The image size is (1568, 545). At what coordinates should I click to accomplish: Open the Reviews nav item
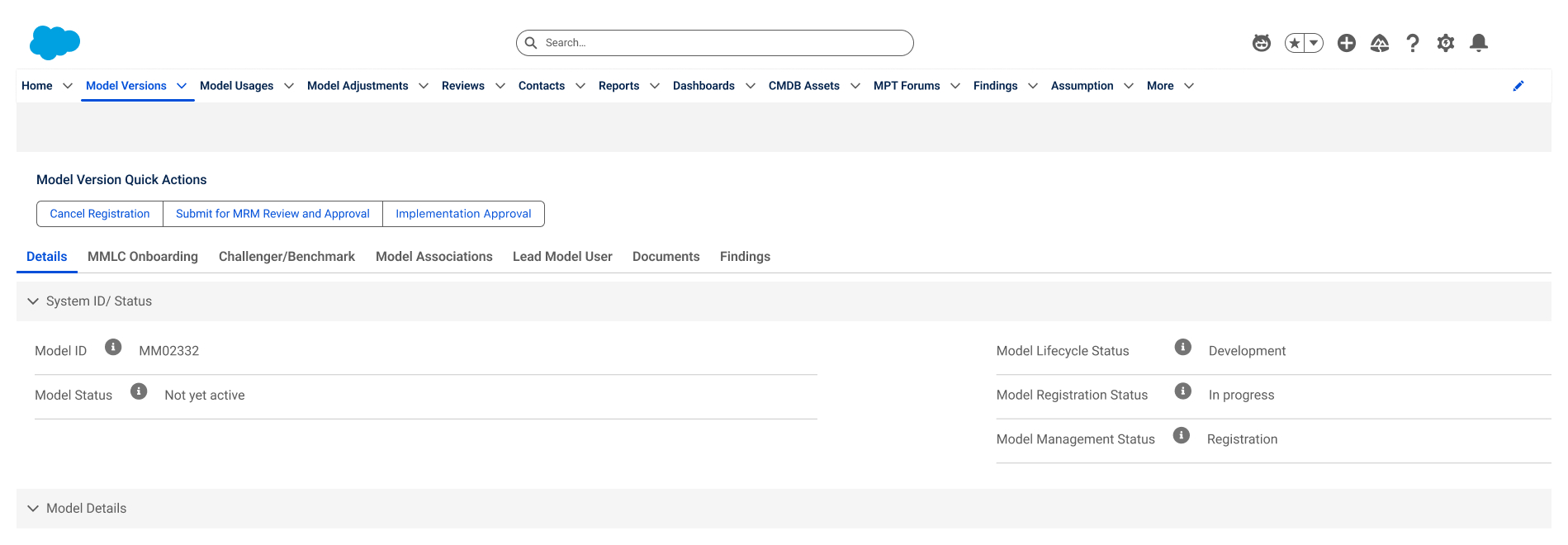pyautogui.click(x=463, y=86)
